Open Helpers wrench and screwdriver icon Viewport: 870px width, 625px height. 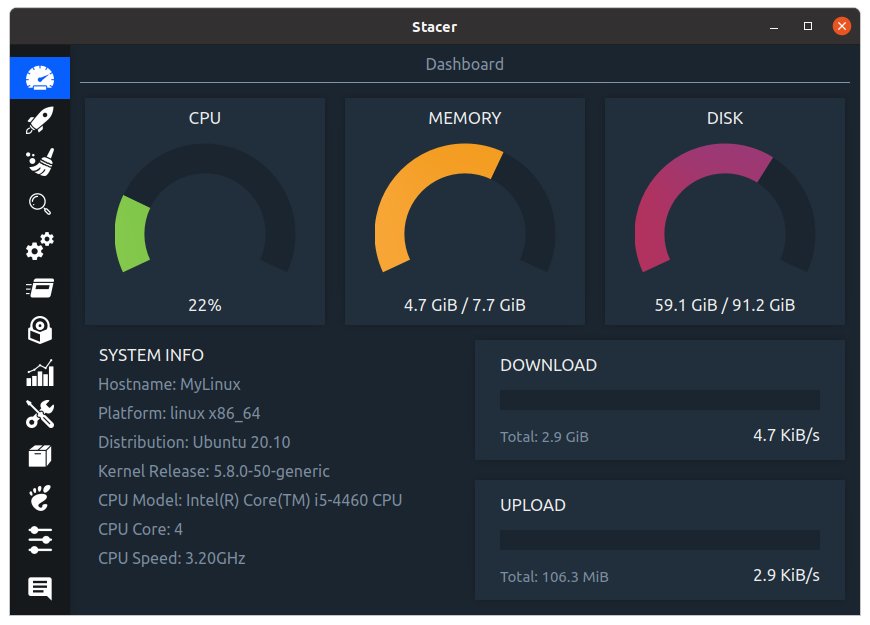(x=40, y=414)
